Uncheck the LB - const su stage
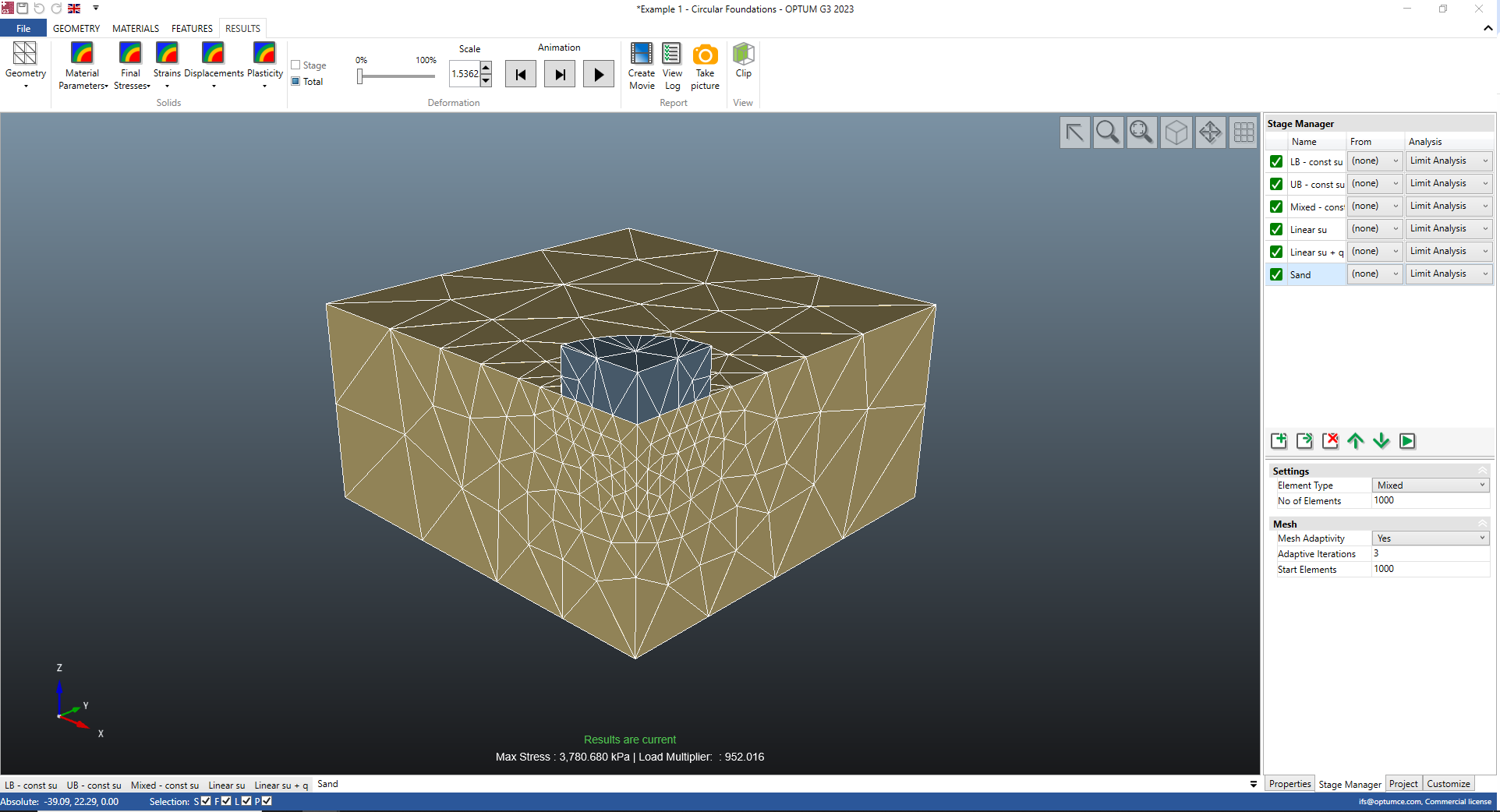 coord(1276,161)
